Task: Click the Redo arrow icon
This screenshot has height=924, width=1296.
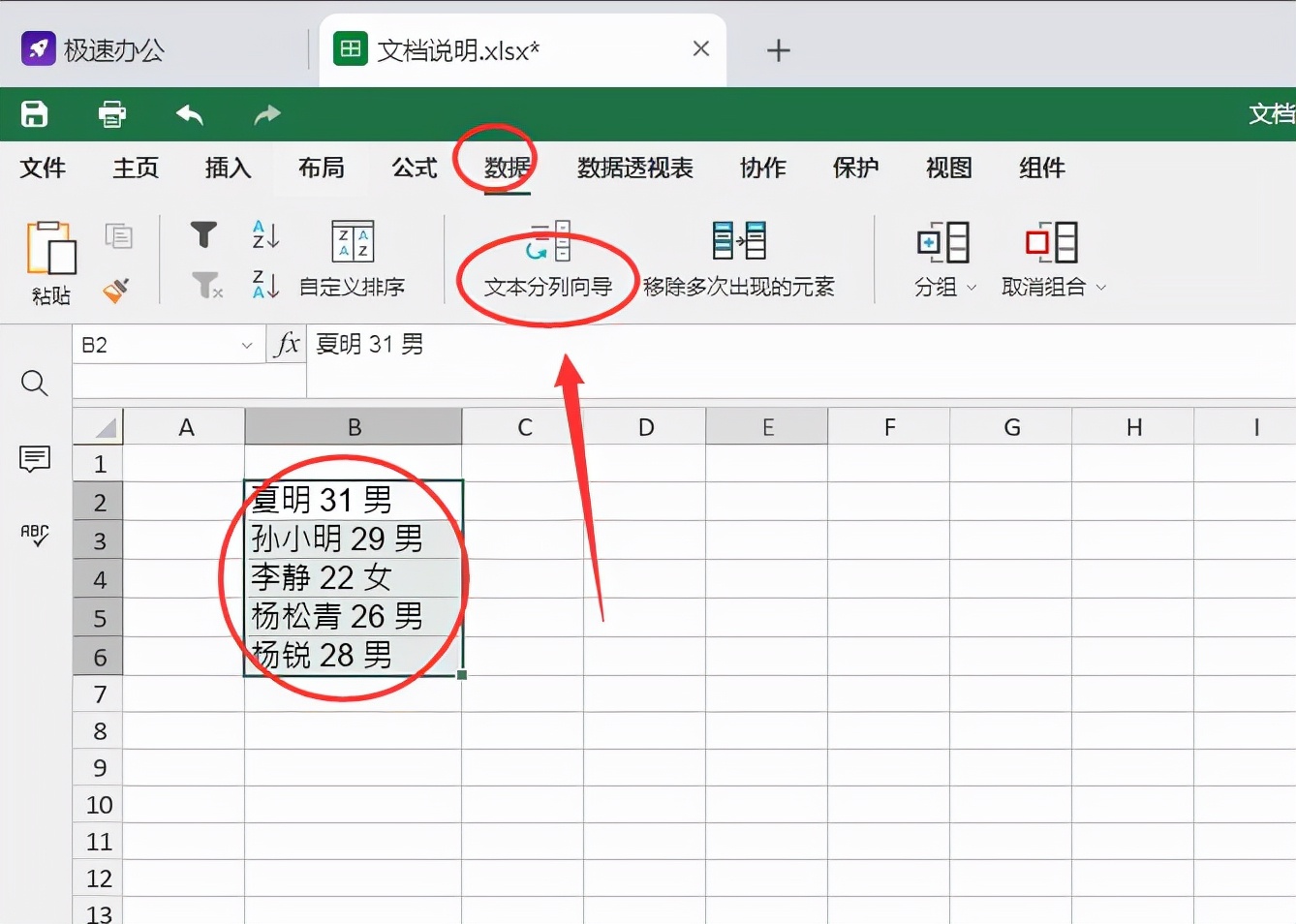Action: pyautogui.click(x=265, y=114)
